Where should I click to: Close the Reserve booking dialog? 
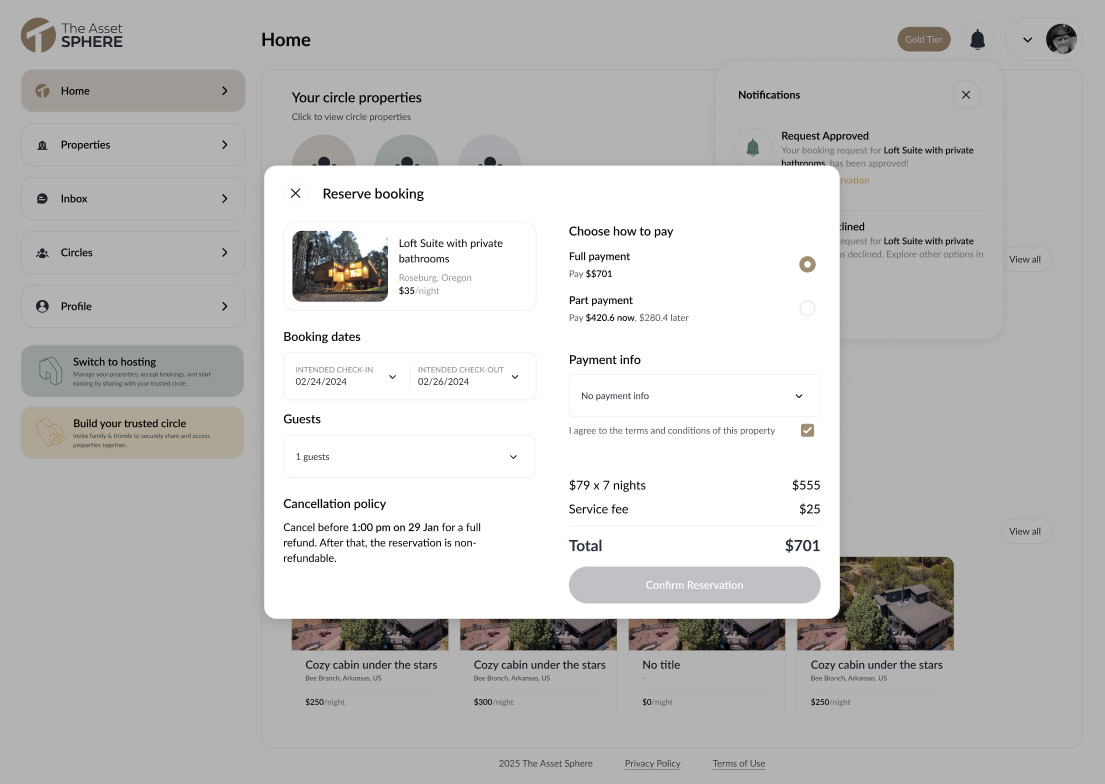click(x=295, y=194)
